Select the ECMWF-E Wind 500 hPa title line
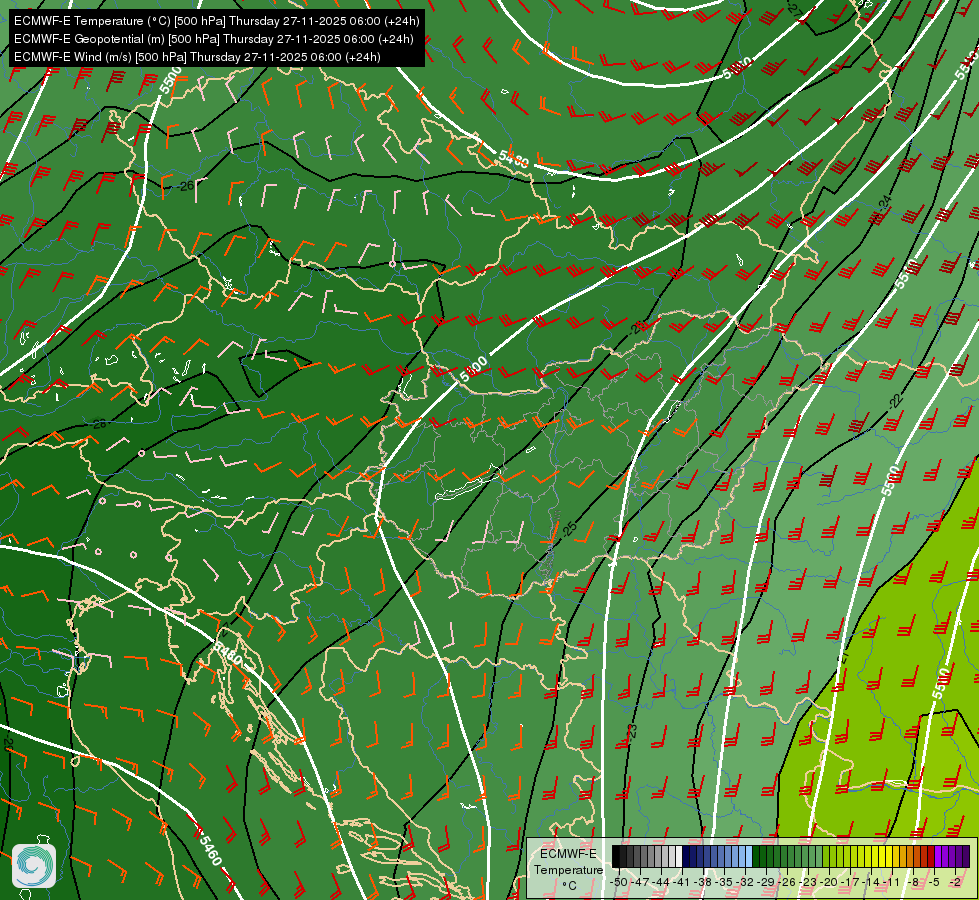The image size is (979, 900). [197, 57]
